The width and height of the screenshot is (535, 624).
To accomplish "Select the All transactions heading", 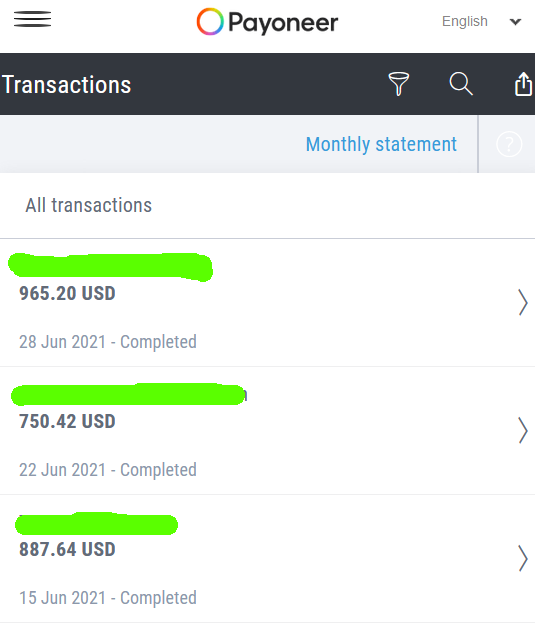I will (x=89, y=205).
